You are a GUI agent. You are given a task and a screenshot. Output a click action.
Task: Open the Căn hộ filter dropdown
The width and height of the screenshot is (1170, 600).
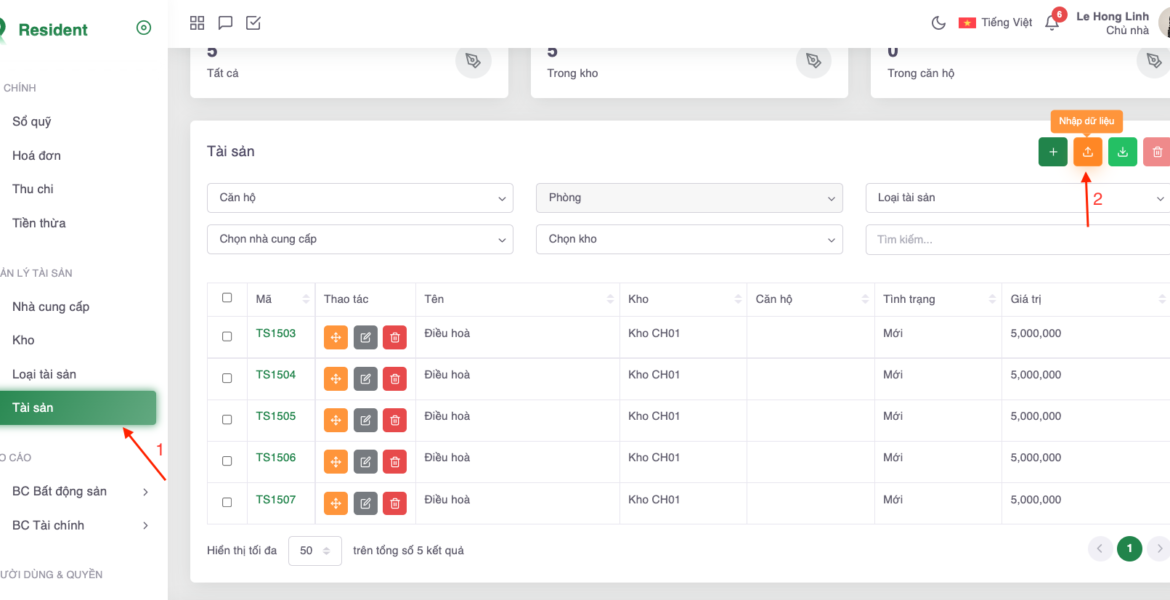(360, 198)
